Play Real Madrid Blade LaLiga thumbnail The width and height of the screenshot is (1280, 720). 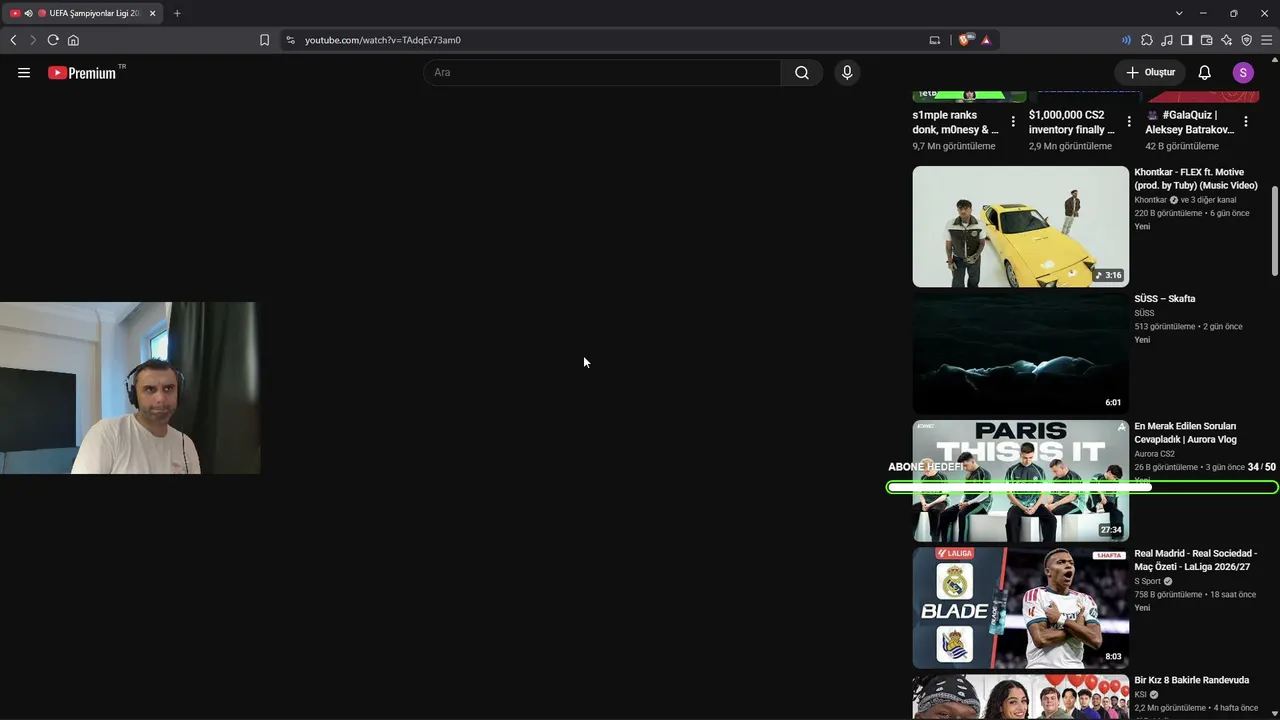(x=1020, y=608)
